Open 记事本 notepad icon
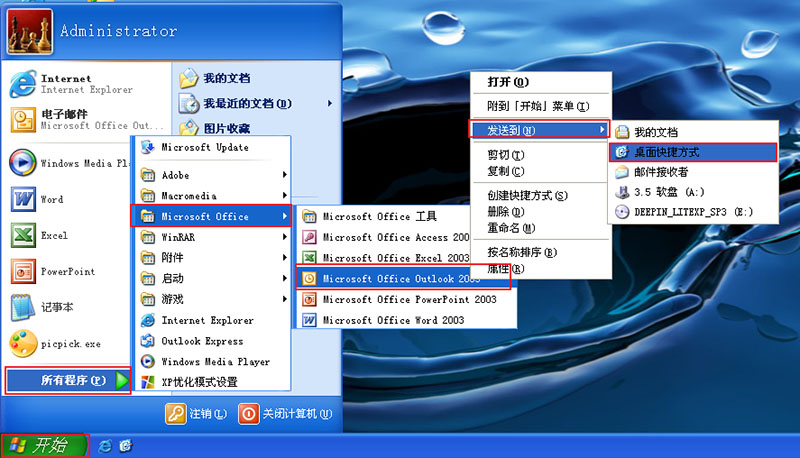This screenshot has height=458, width=800. pos(23,308)
